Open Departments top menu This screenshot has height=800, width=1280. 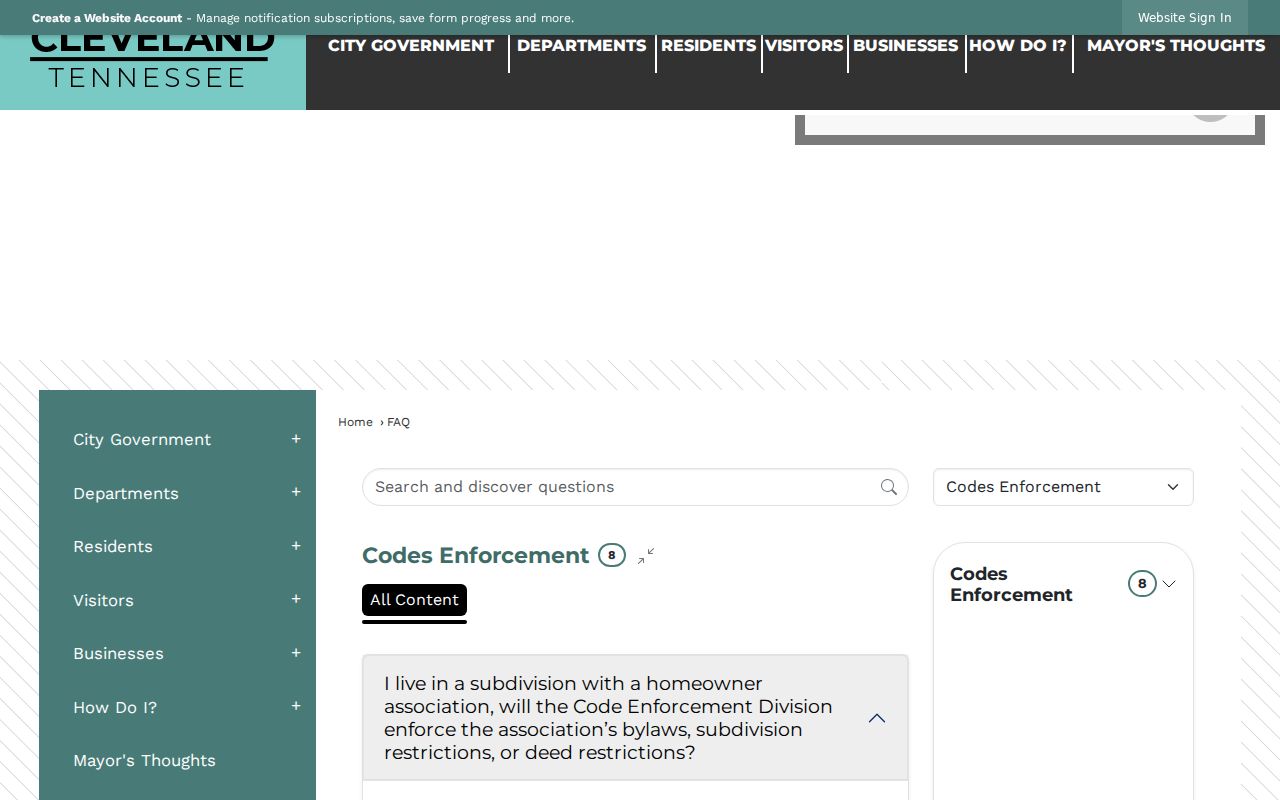[581, 45]
